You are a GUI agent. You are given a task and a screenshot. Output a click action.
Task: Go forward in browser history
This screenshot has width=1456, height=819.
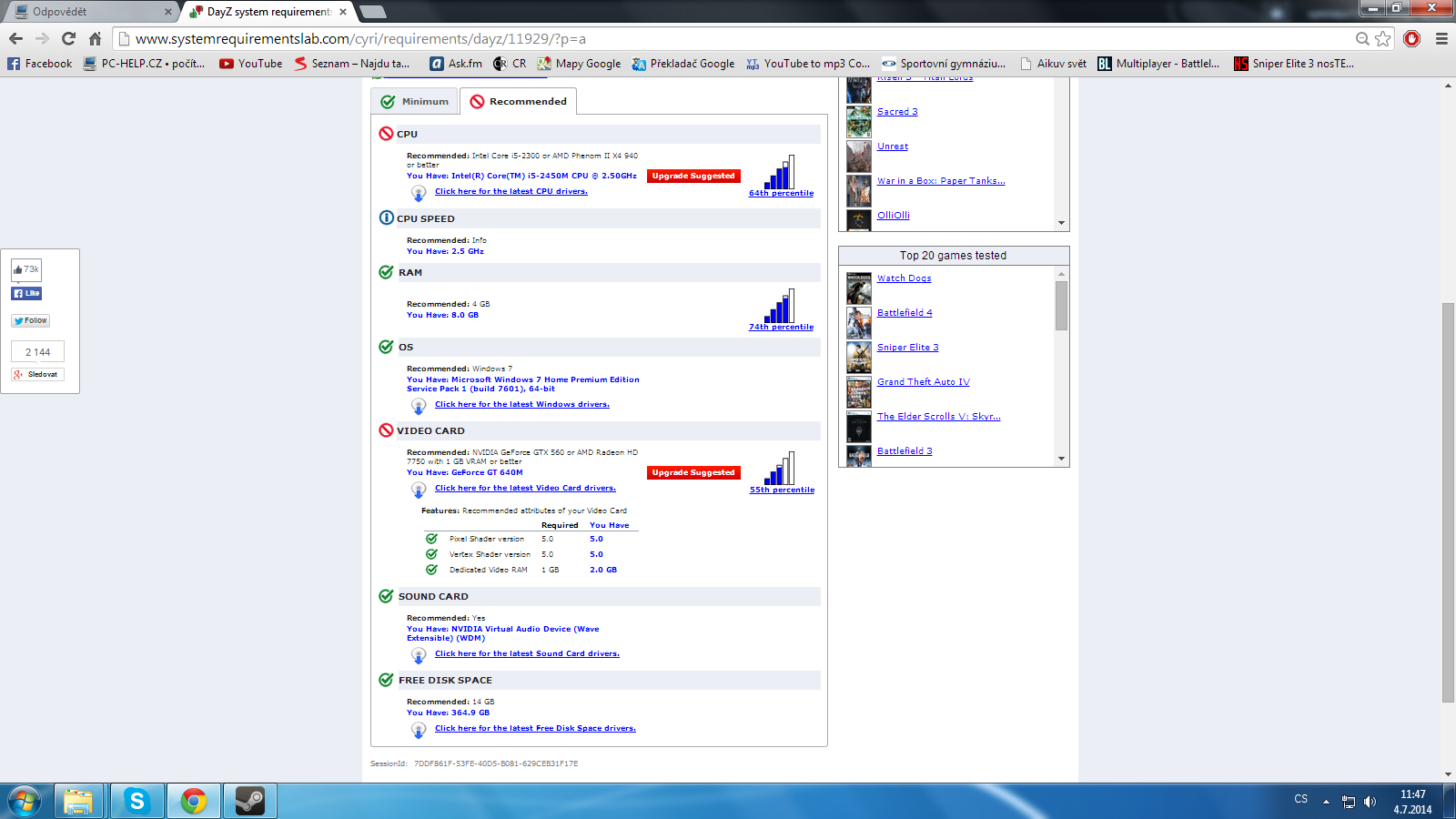pos(42,39)
